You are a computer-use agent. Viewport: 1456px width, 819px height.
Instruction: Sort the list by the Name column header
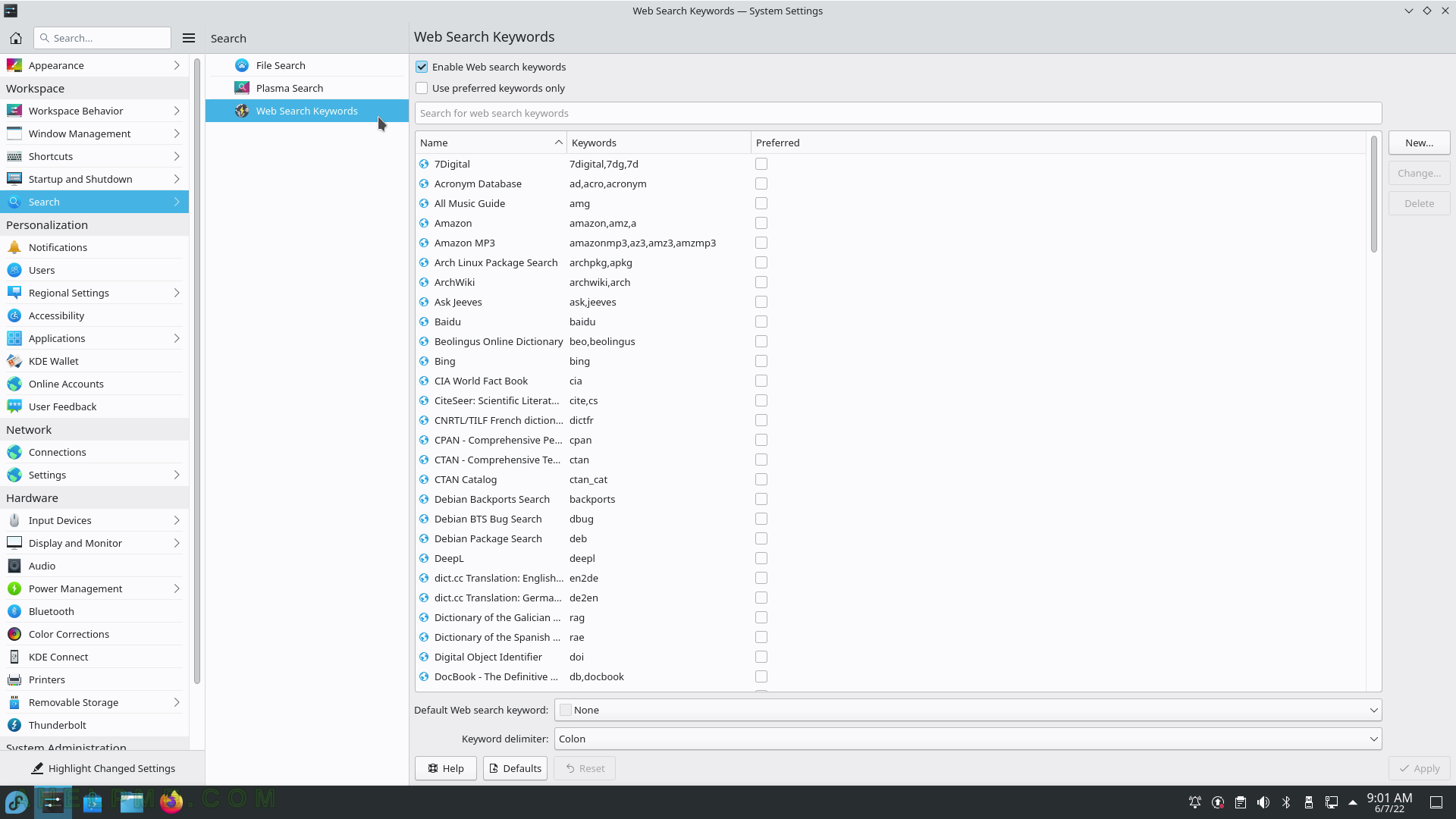pos(491,143)
